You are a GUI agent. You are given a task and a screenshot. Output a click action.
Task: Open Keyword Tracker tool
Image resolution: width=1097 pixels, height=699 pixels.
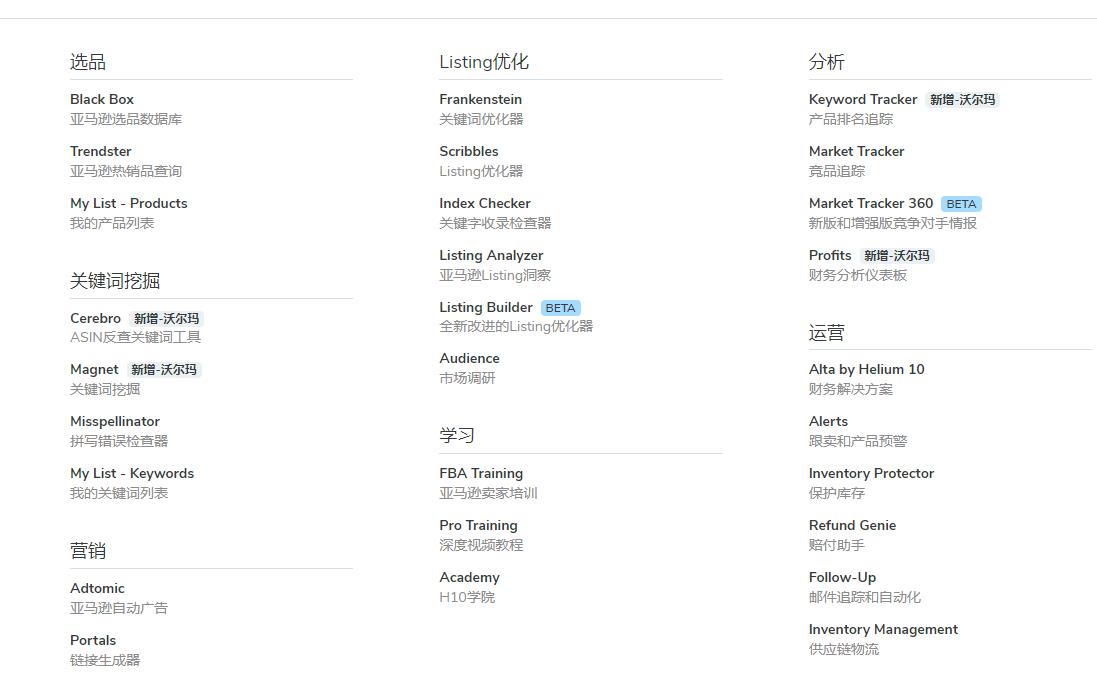click(862, 100)
